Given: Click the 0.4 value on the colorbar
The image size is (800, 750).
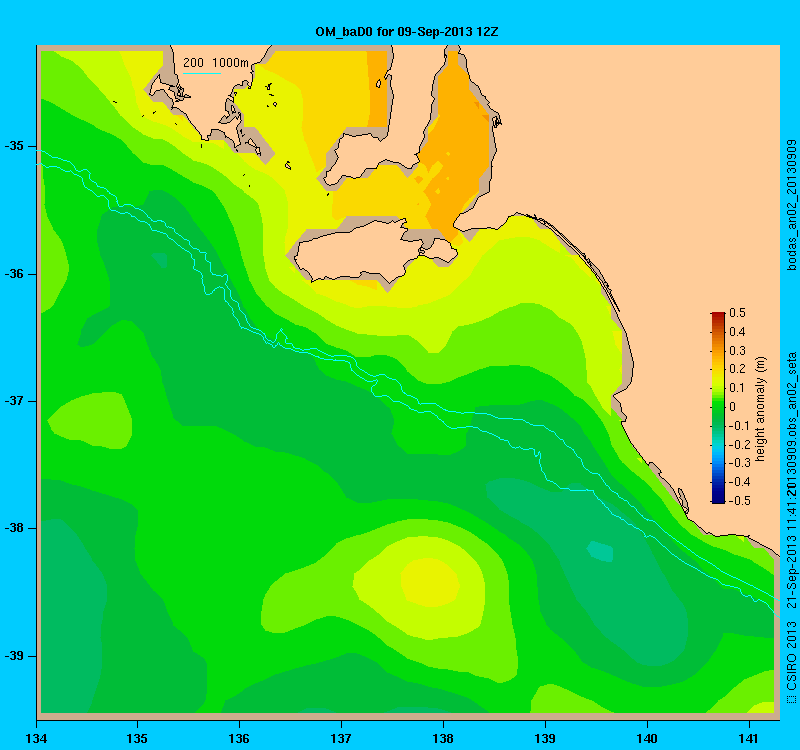Looking at the screenshot, I should (x=737, y=332).
